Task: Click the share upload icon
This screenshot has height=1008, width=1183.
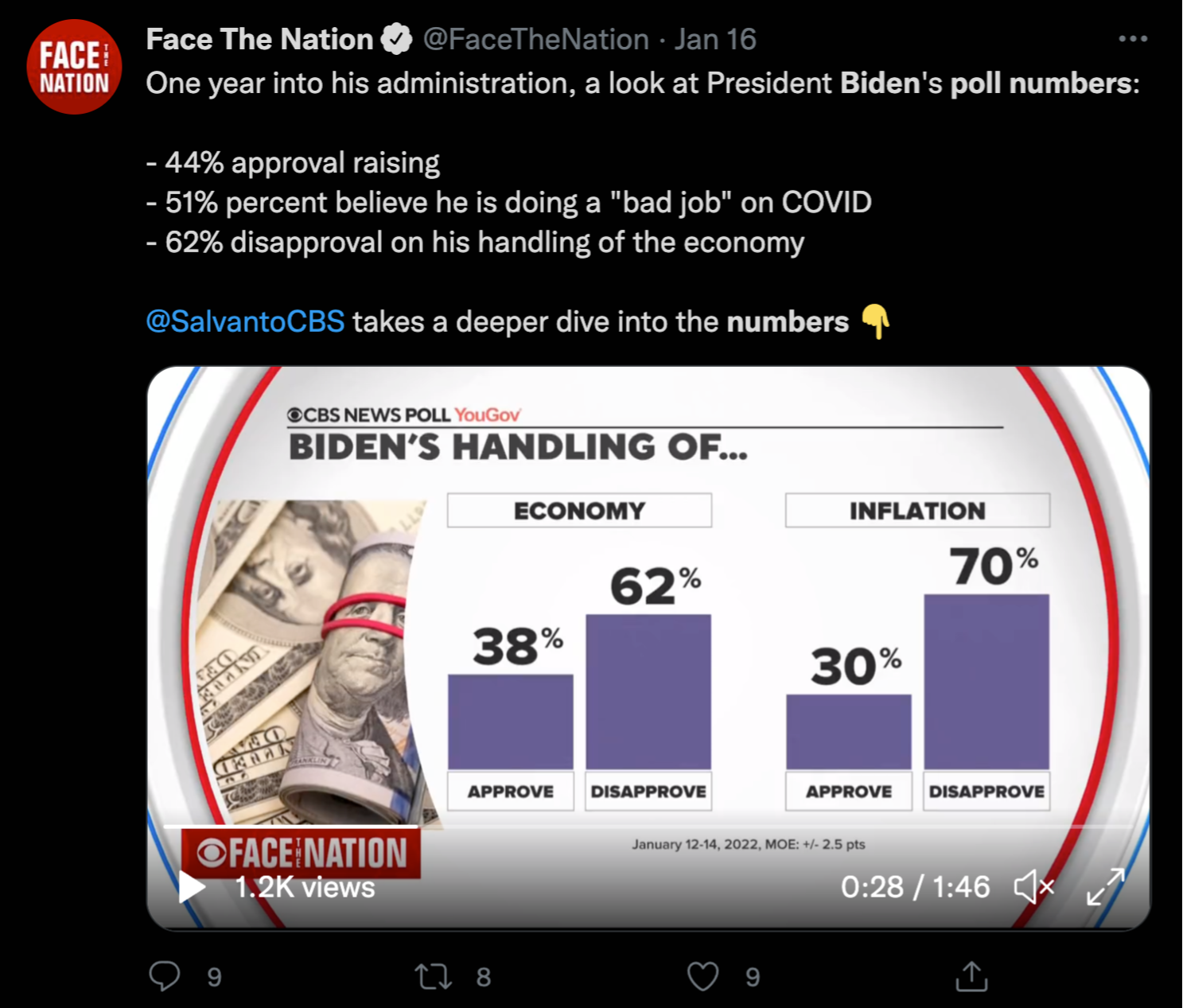Action: [x=971, y=976]
